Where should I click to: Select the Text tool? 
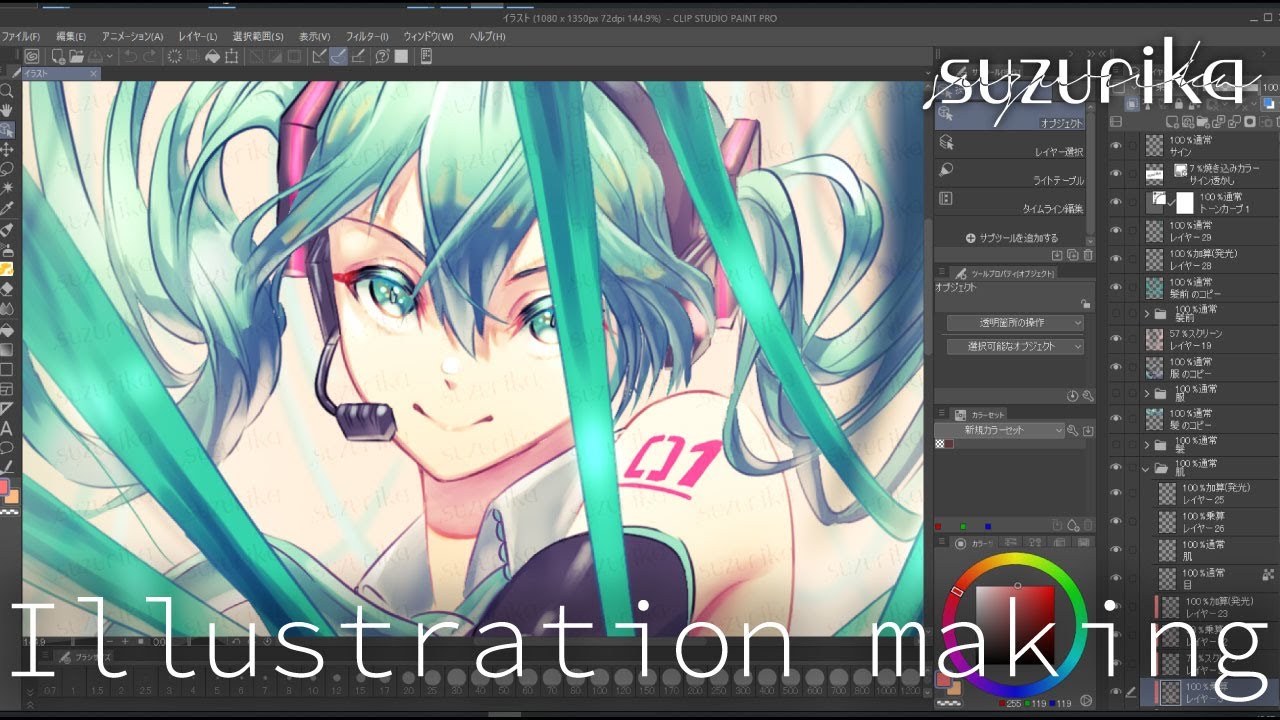point(6,428)
